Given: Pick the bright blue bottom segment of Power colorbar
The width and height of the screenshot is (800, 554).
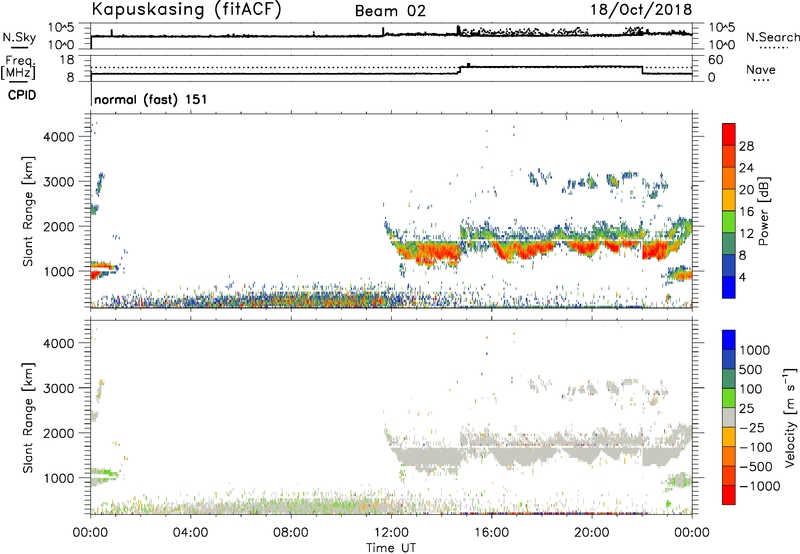Looking at the screenshot, I should coord(729,287).
